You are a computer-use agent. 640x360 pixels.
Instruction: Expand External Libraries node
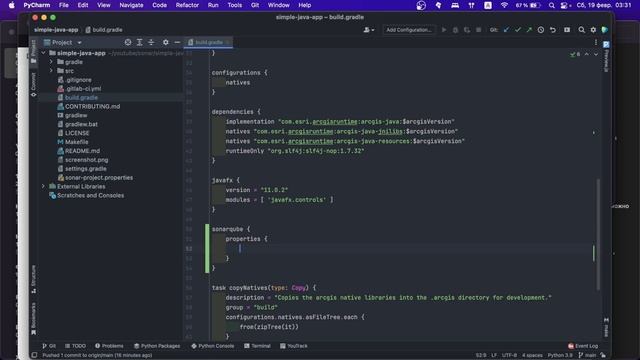click(x=43, y=187)
